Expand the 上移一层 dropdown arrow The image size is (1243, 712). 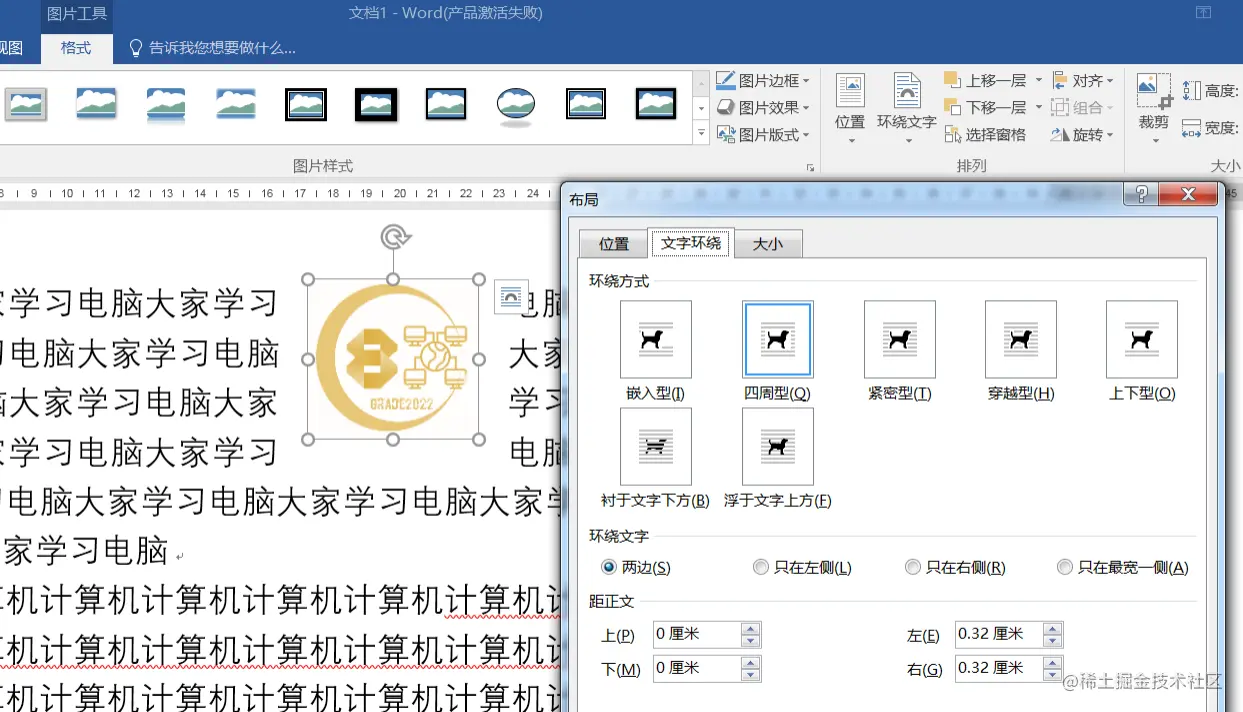[x=1038, y=81]
